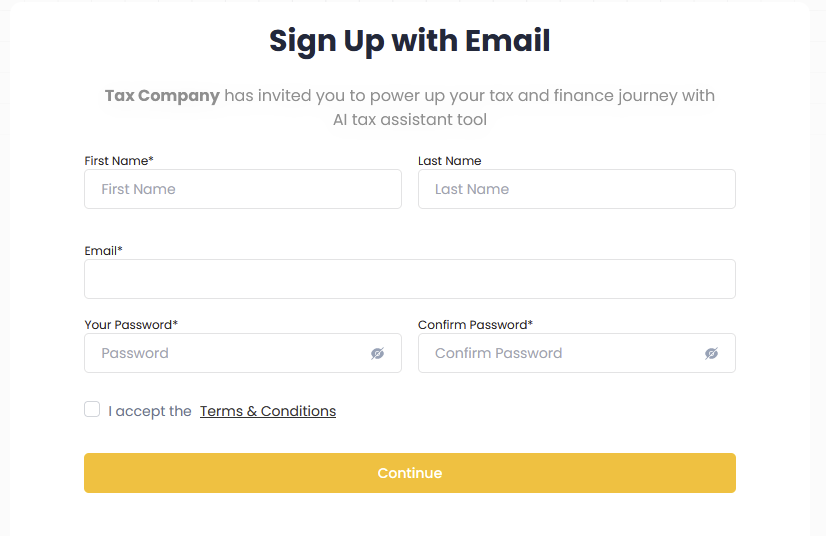826x536 pixels.
Task: Focus the First Name input field
Action: click(242, 189)
